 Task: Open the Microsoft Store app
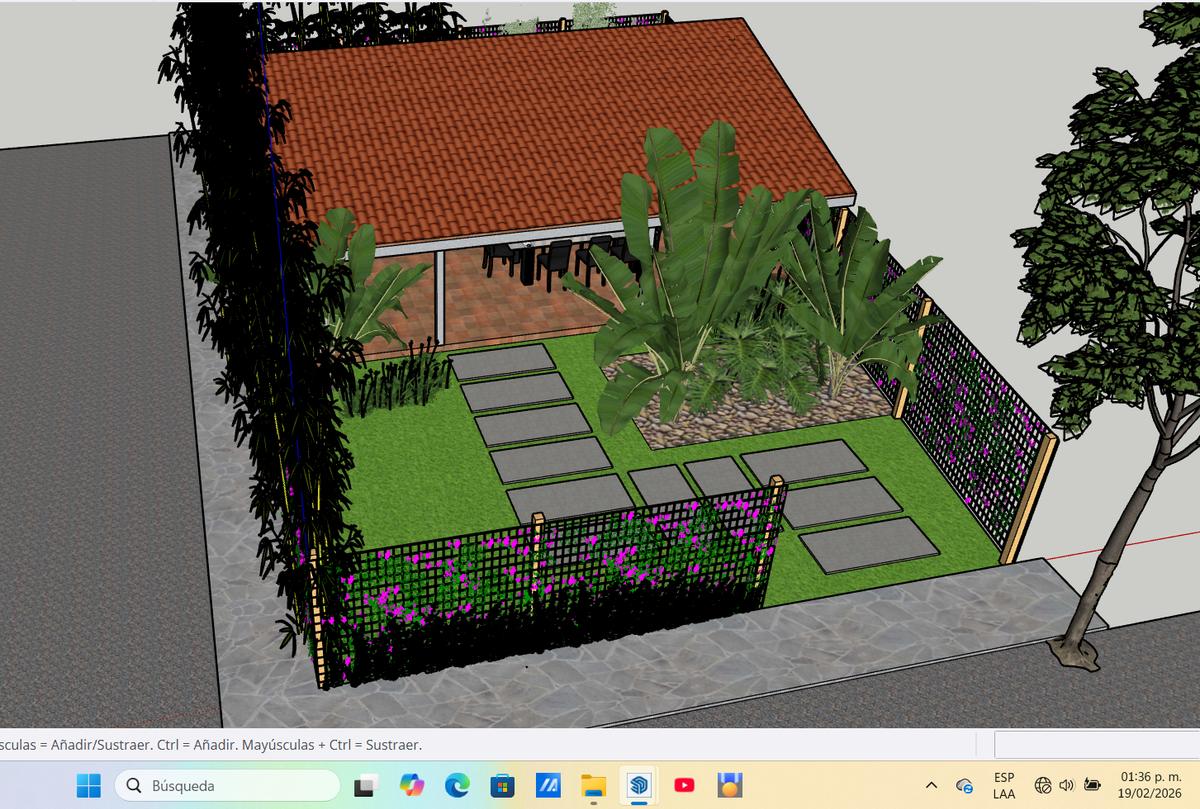(502, 786)
